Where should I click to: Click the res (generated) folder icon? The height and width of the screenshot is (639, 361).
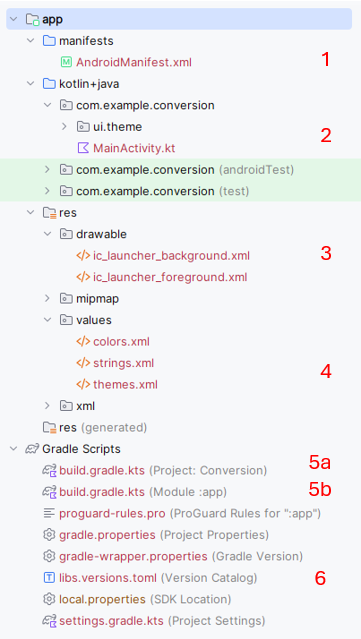(x=49, y=427)
